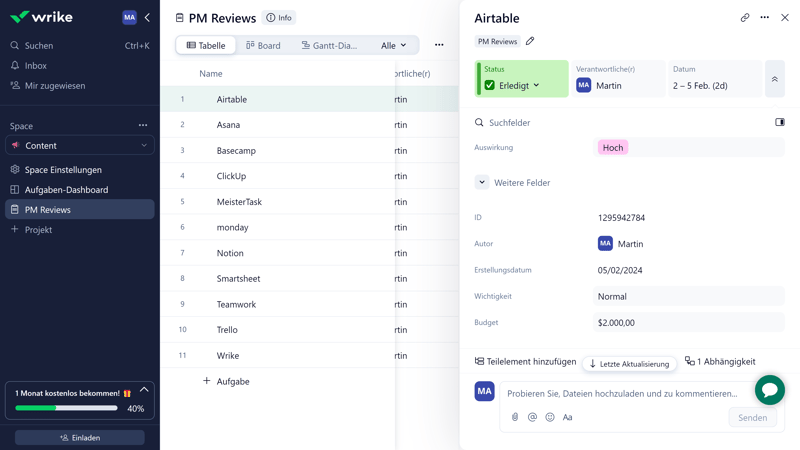Click the Name column header
This screenshot has height=450, width=800.
click(x=211, y=73)
